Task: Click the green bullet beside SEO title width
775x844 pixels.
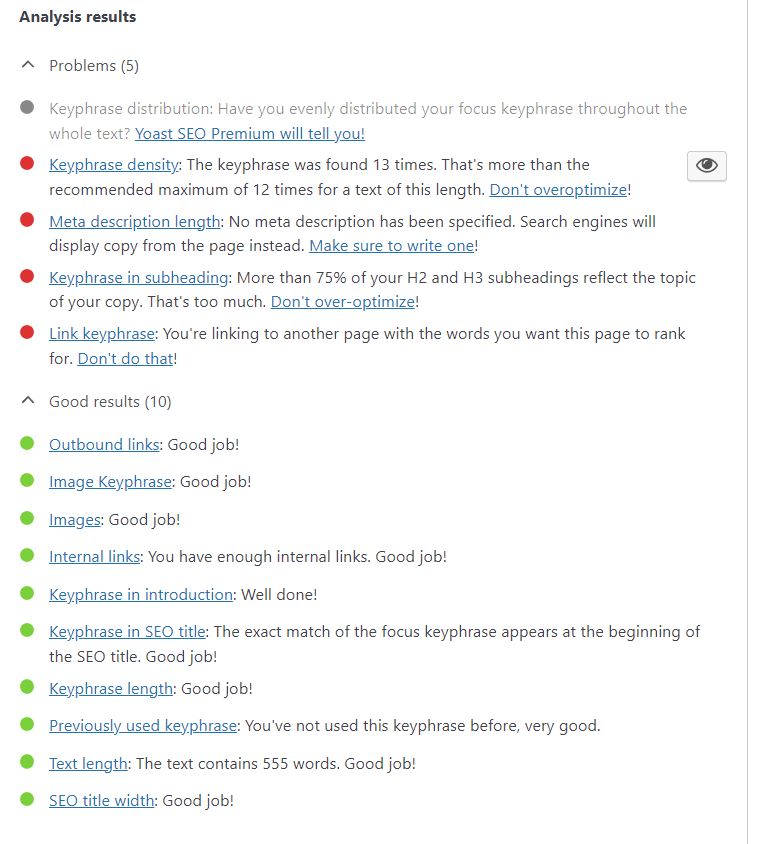Action: [x=27, y=799]
